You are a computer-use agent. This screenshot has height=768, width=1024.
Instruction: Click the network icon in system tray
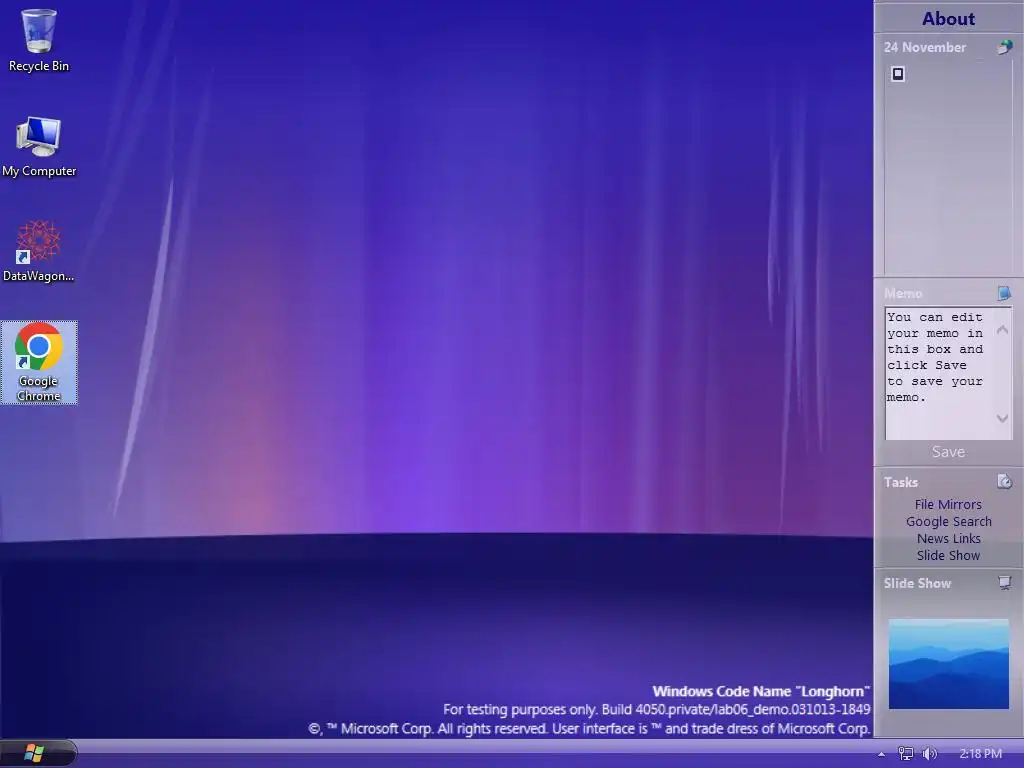point(906,754)
